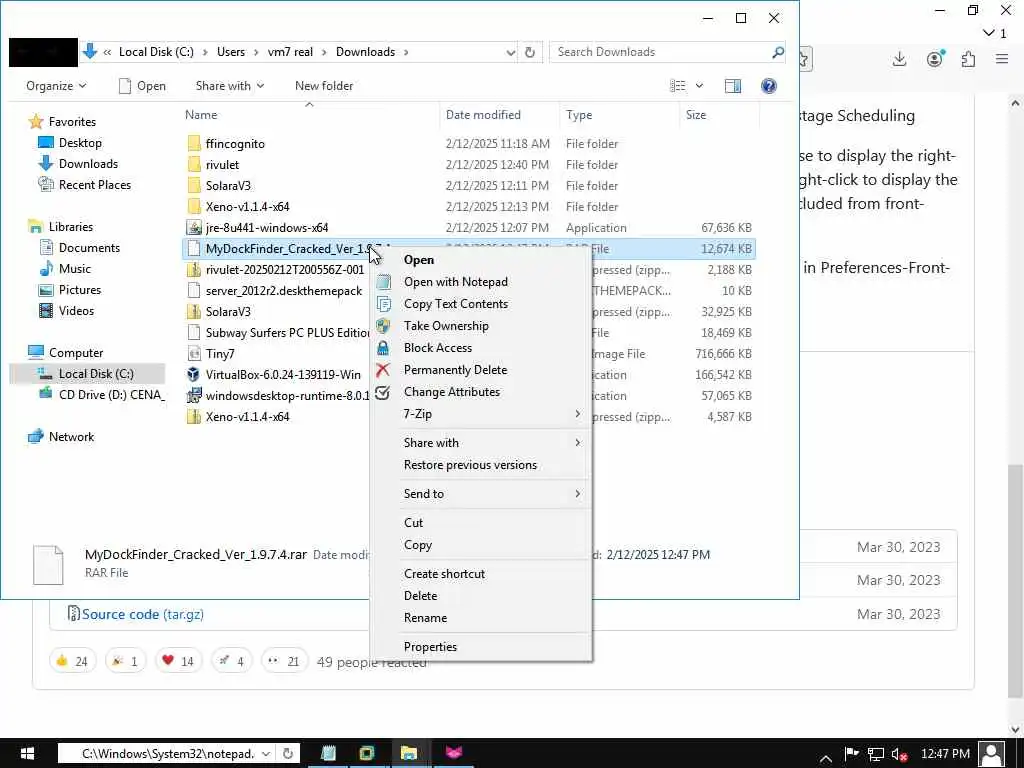Select Desktop under Favorites

[x=80, y=143]
